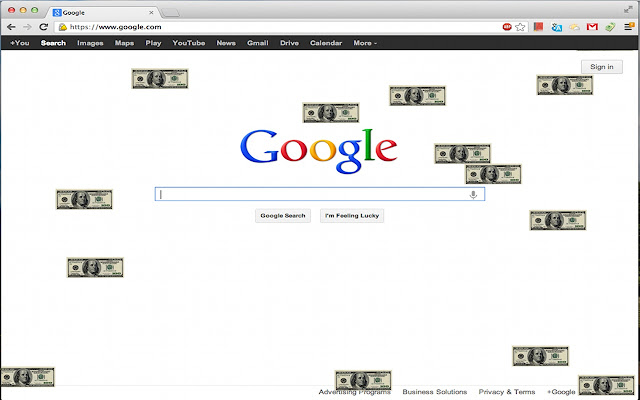Open the Business Solutions footer link
The image size is (640, 400).
tap(435, 392)
